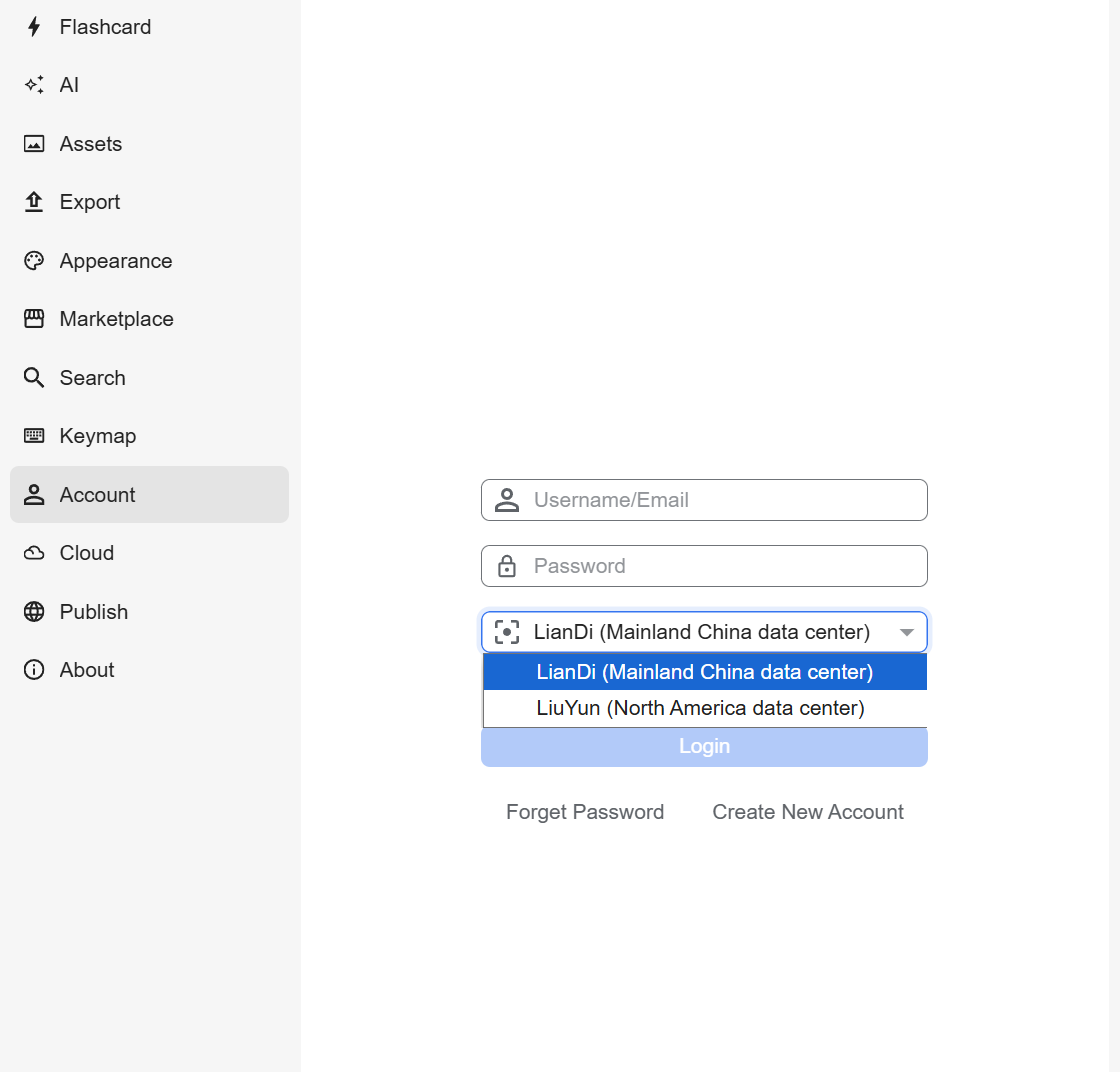This screenshot has width=1120, height=1072.
Task: Focus the Username/Email input field
Action: tap(720, 500)
